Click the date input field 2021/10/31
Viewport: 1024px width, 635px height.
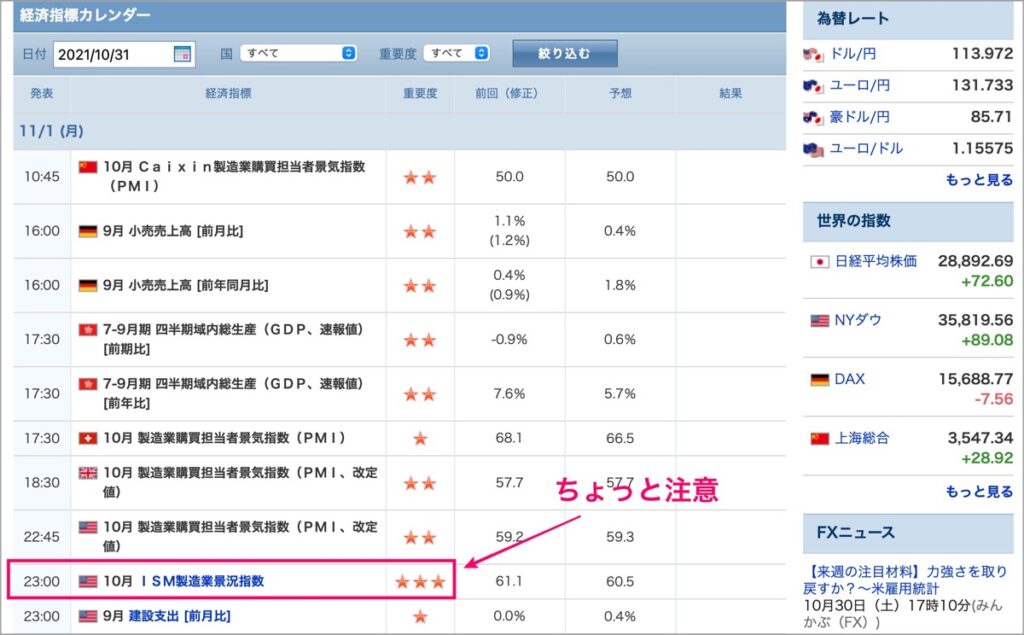[124, 54]
